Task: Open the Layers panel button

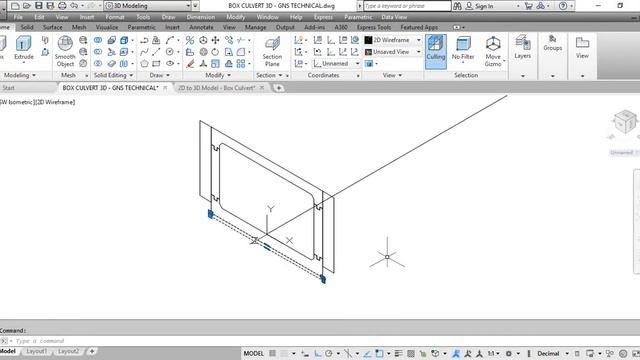Action: (x=522, y=47)
